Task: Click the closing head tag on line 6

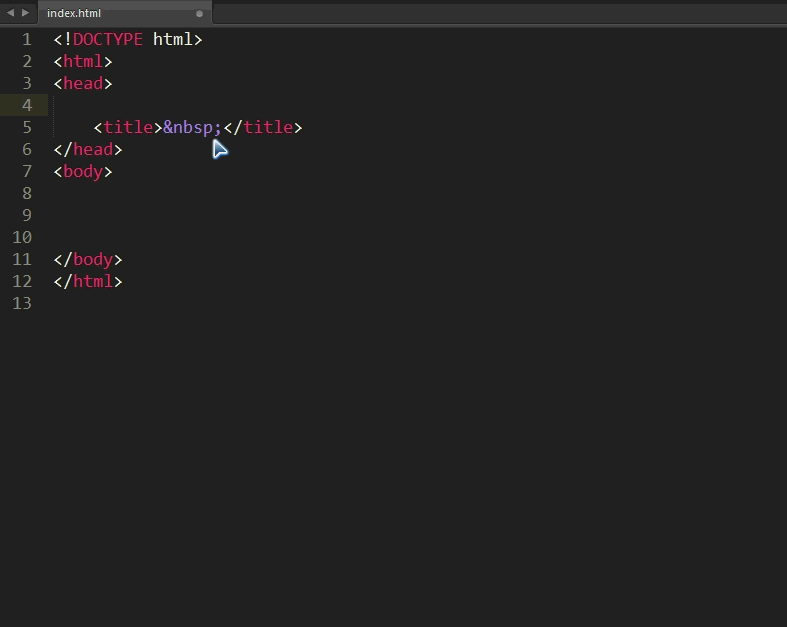Action: click(88, 150)
